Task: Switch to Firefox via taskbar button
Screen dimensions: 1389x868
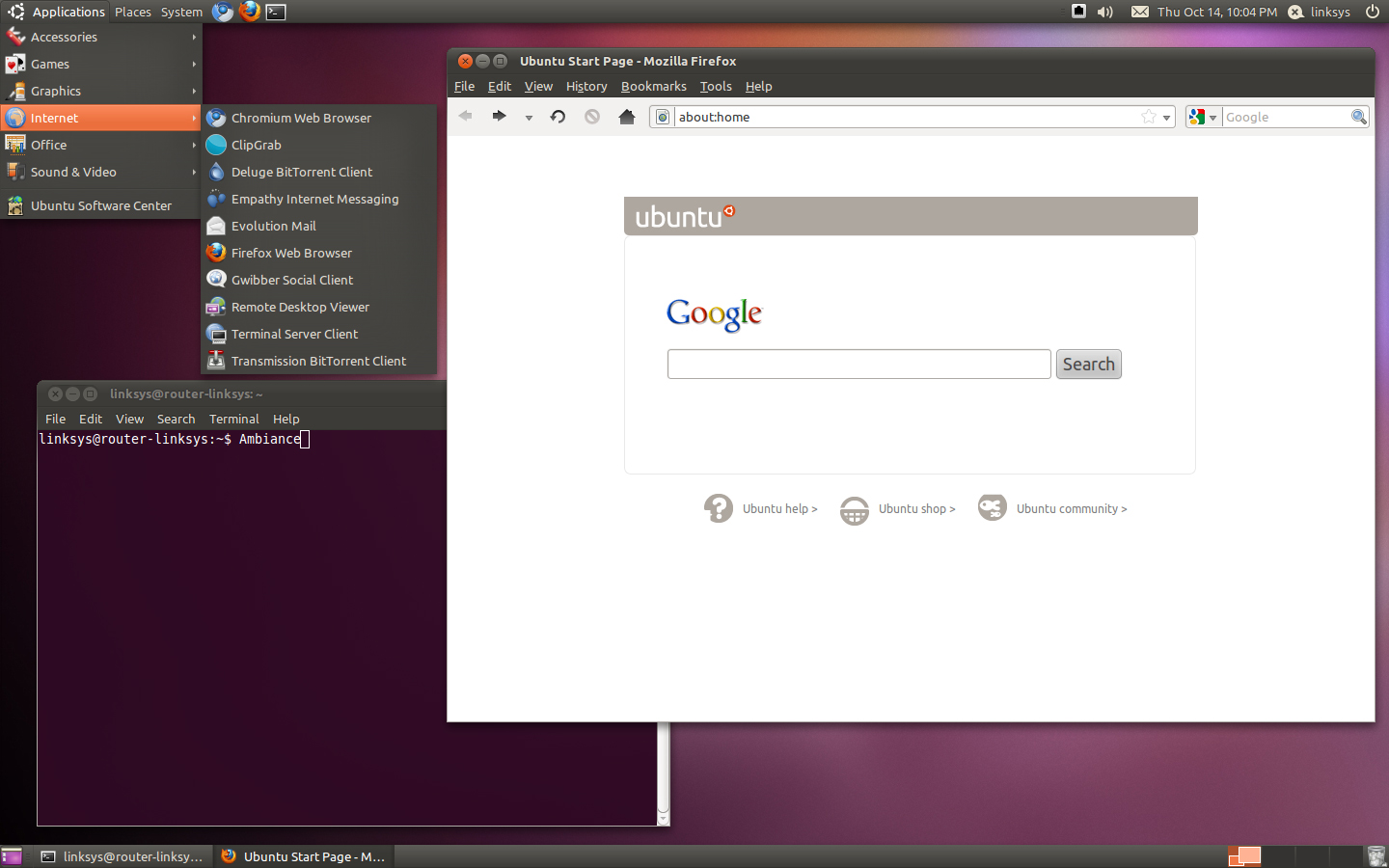Action: [x=304, y=856]
